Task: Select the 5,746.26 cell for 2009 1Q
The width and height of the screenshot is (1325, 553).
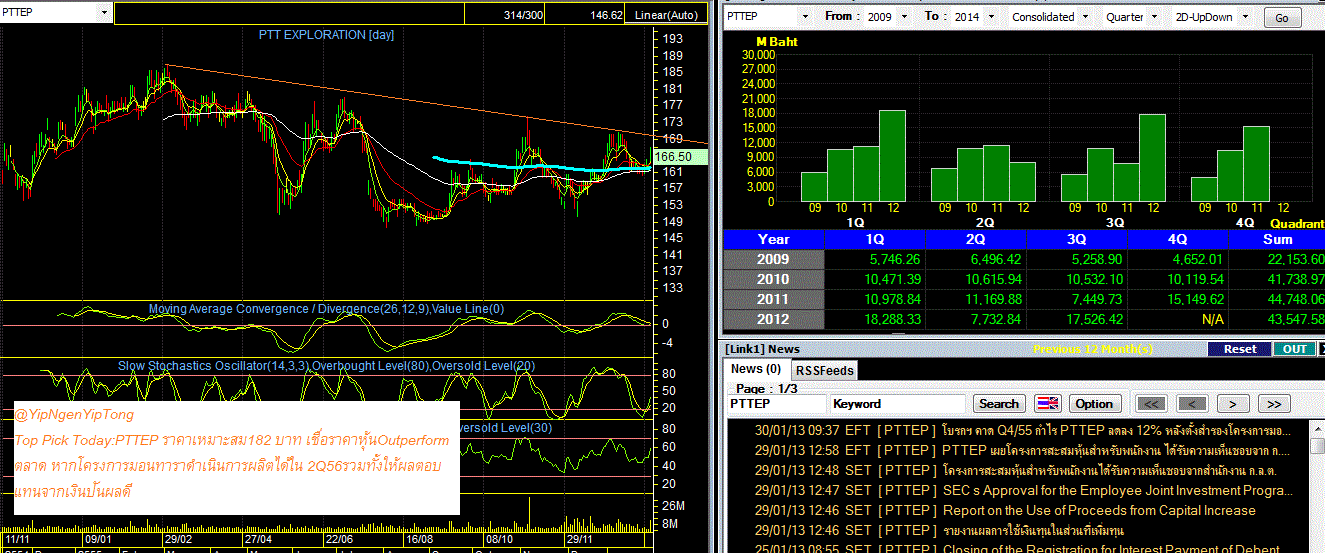Action: click(875, 259)
